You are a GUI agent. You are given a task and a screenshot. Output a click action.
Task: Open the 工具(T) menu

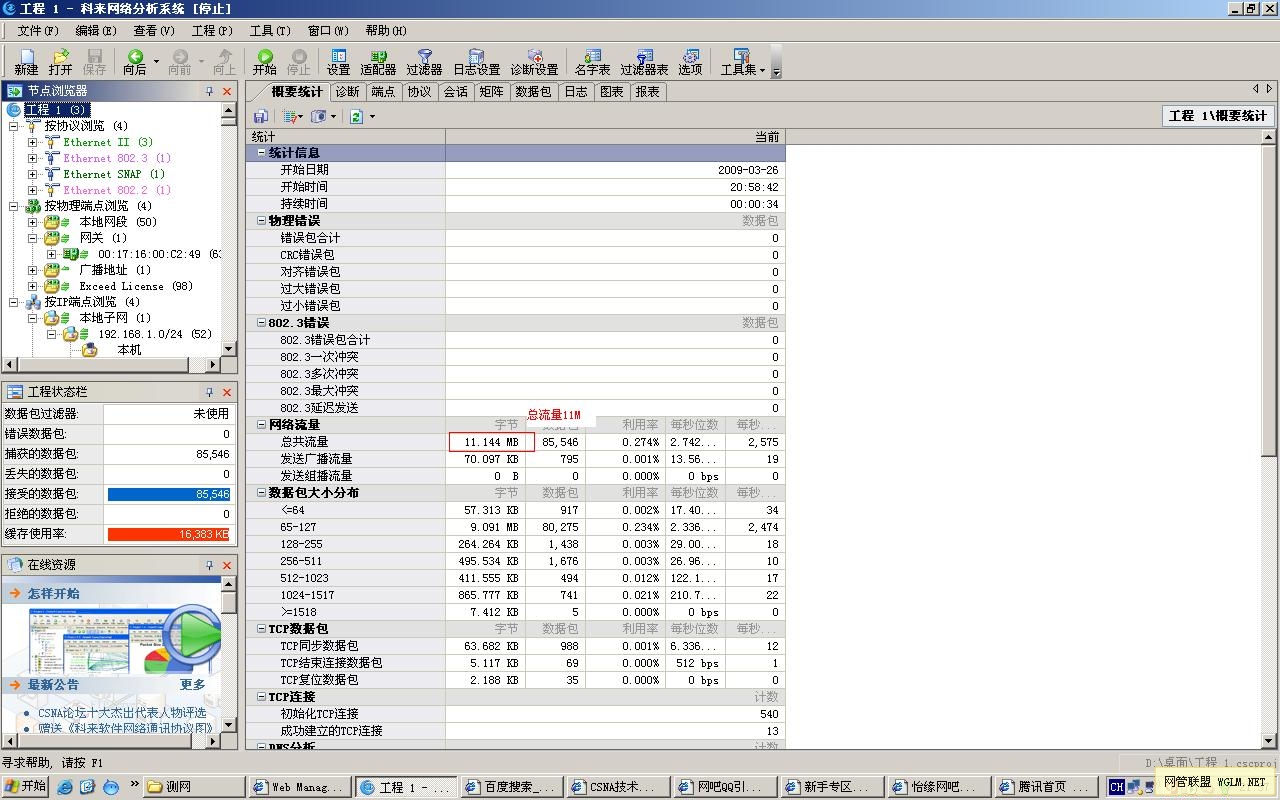pyautogui.click(x=269, y=31)
